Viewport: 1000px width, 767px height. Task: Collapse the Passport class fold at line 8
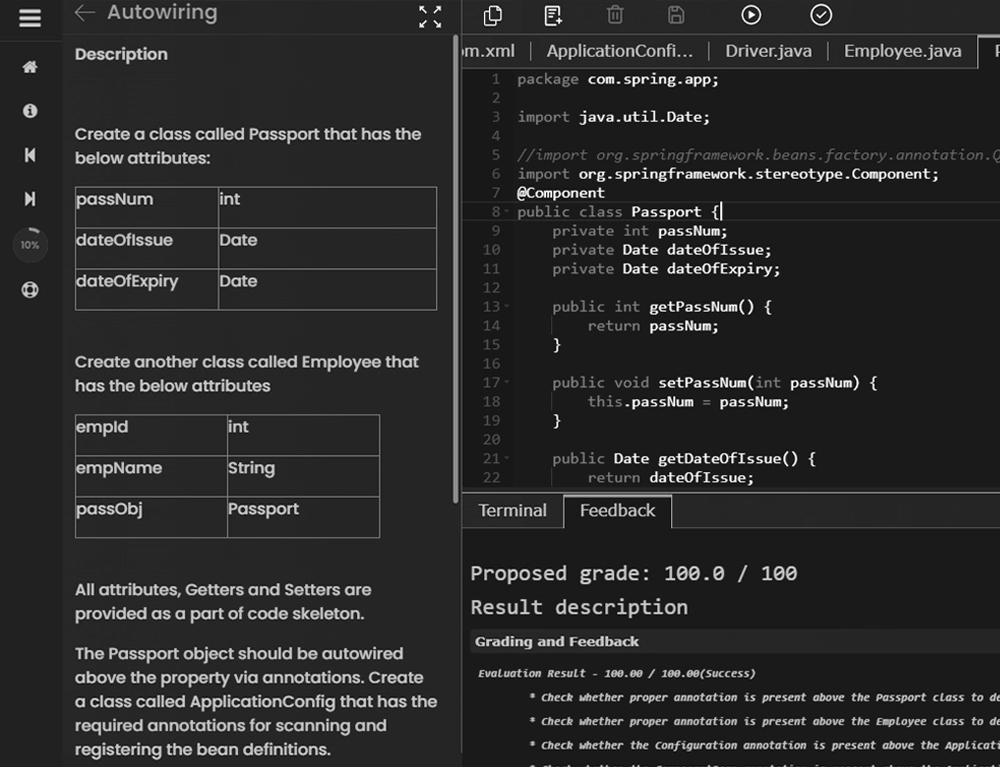(x=508, y=212)
